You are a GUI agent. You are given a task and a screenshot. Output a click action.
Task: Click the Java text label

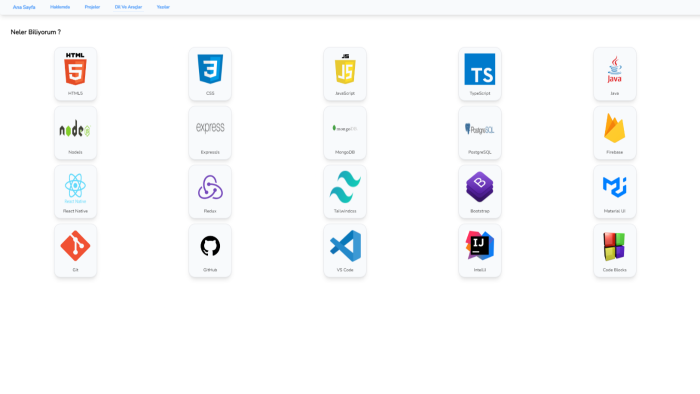[615, 93]
